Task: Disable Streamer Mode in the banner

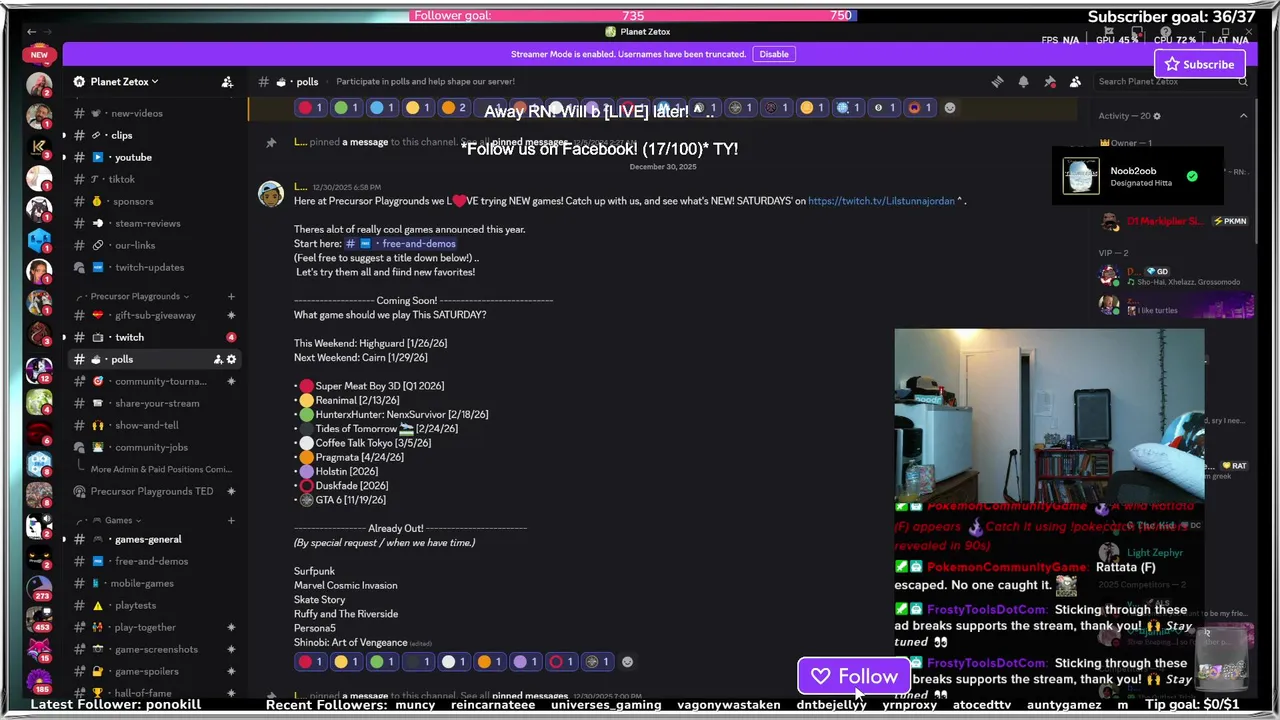Action: (x=774, y=54)
